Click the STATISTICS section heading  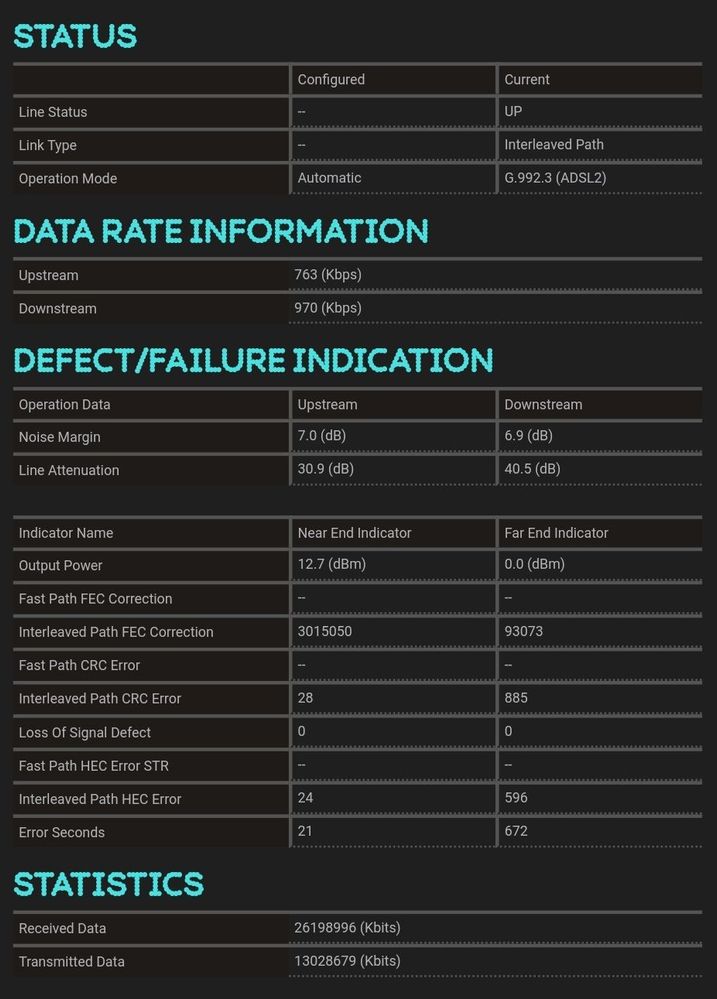tap(108, 884)
